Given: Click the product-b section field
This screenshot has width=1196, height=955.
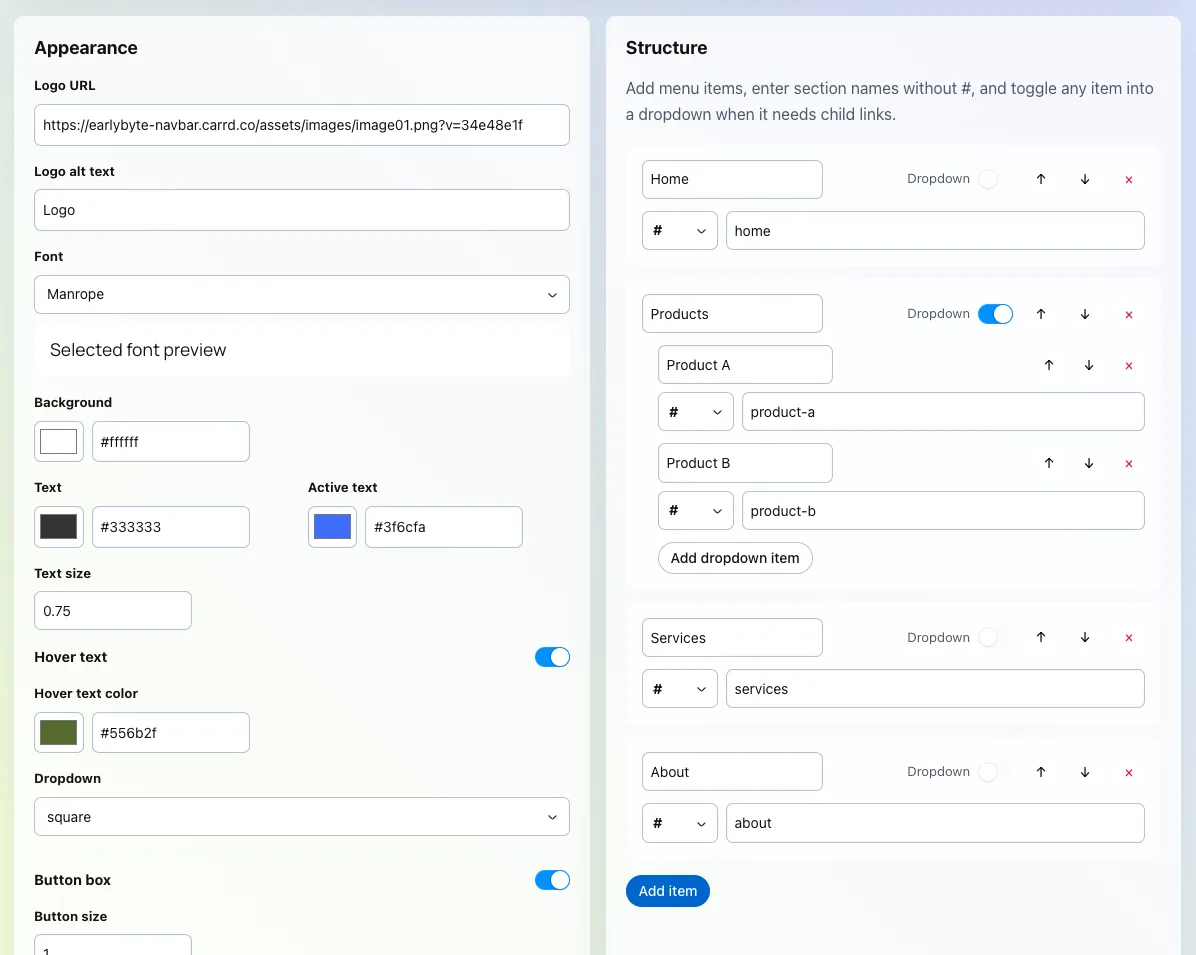Looking at the screenshot, I should (x=944, y=510).
